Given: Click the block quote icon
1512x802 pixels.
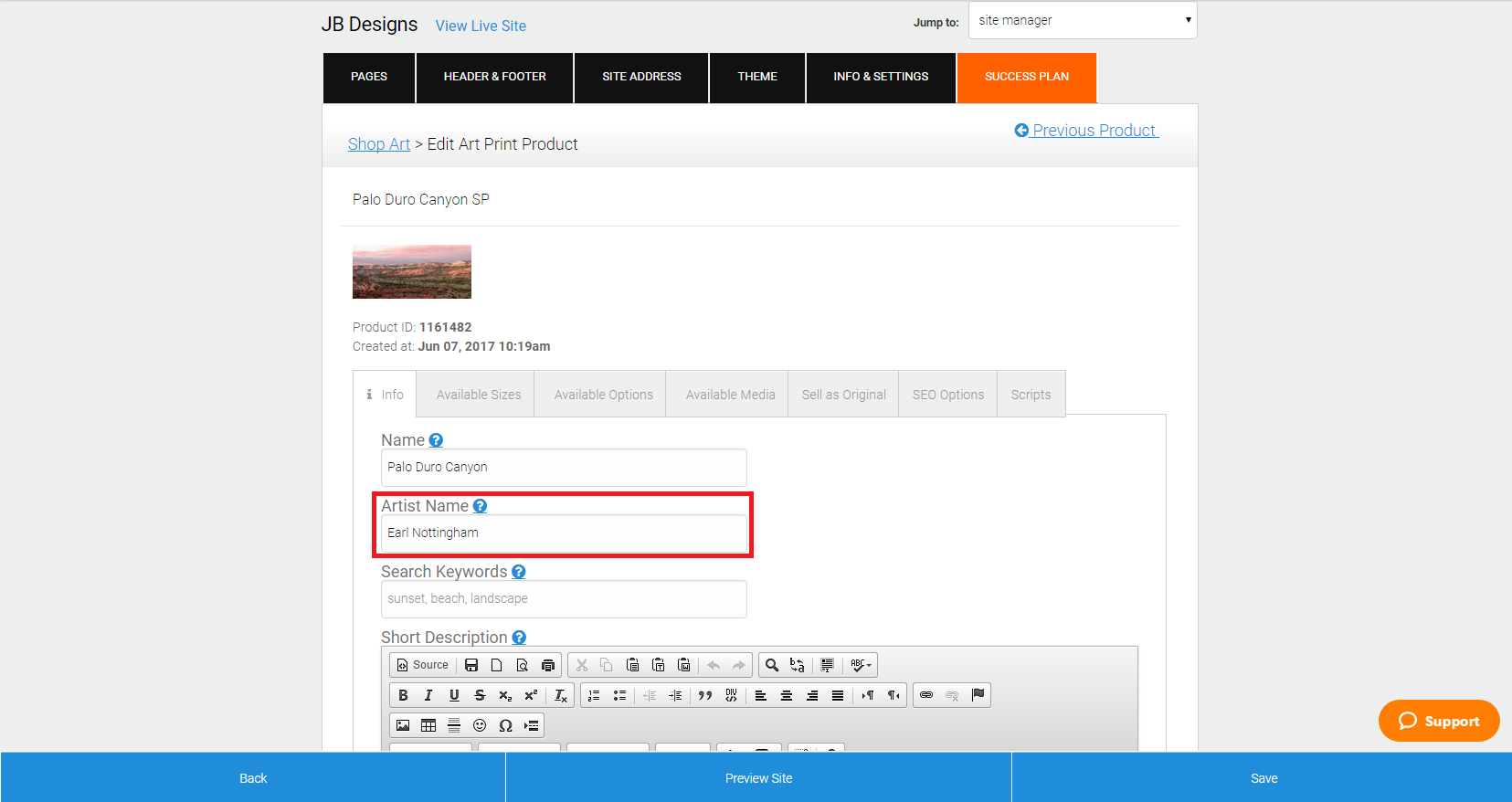Looking at the screenshot, I should tap(705, 695).
